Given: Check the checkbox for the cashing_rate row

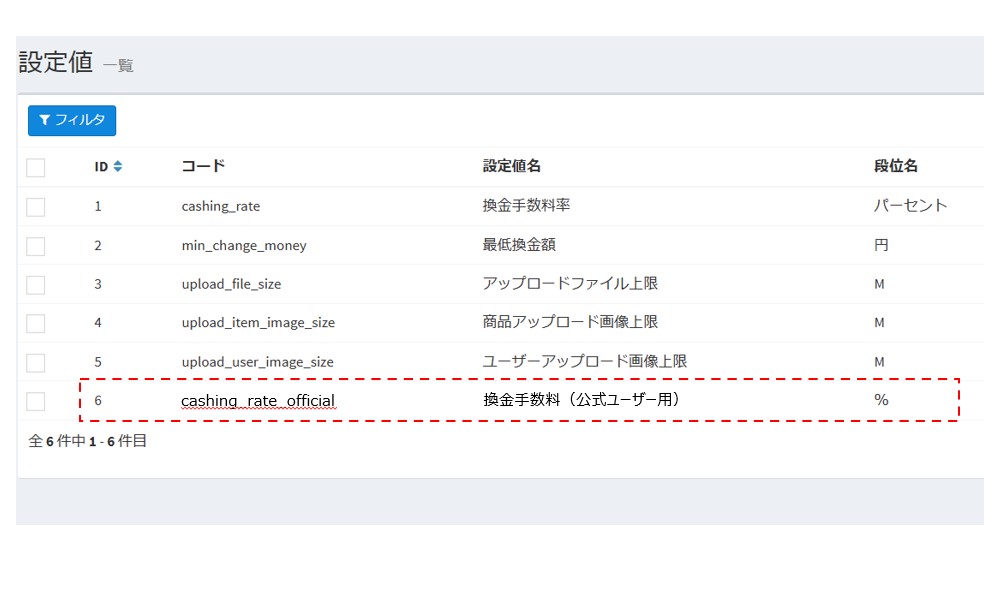Looking at the screenshot, I should pos(36,207).
